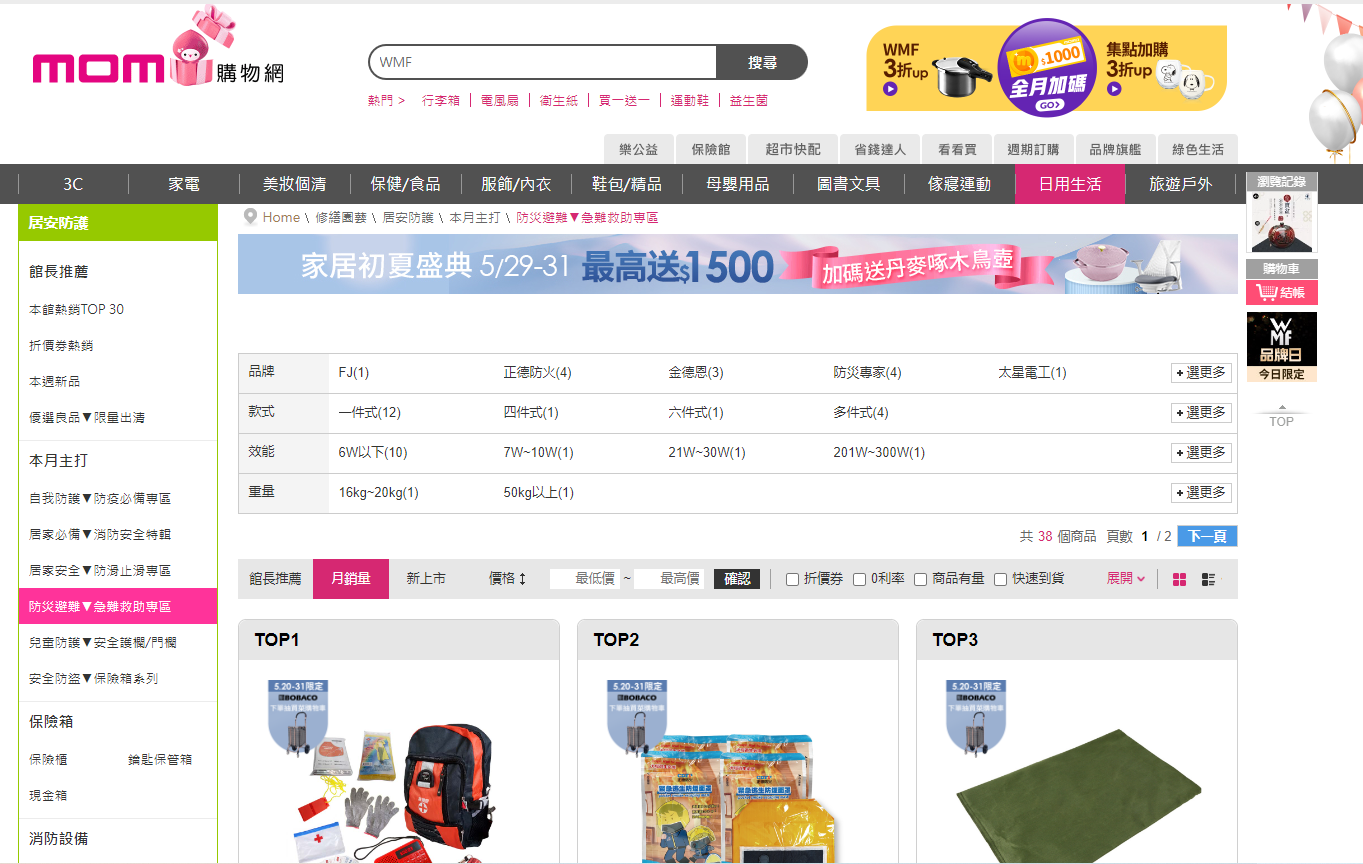The image size is (1363, 864).
Task: Filter by brand 金德恩(3)
Action: (x=696, y=373)
